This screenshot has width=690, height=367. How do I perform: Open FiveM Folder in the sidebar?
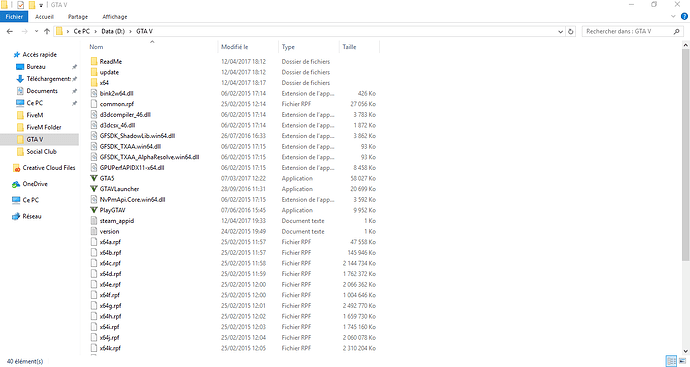(44, 127)
